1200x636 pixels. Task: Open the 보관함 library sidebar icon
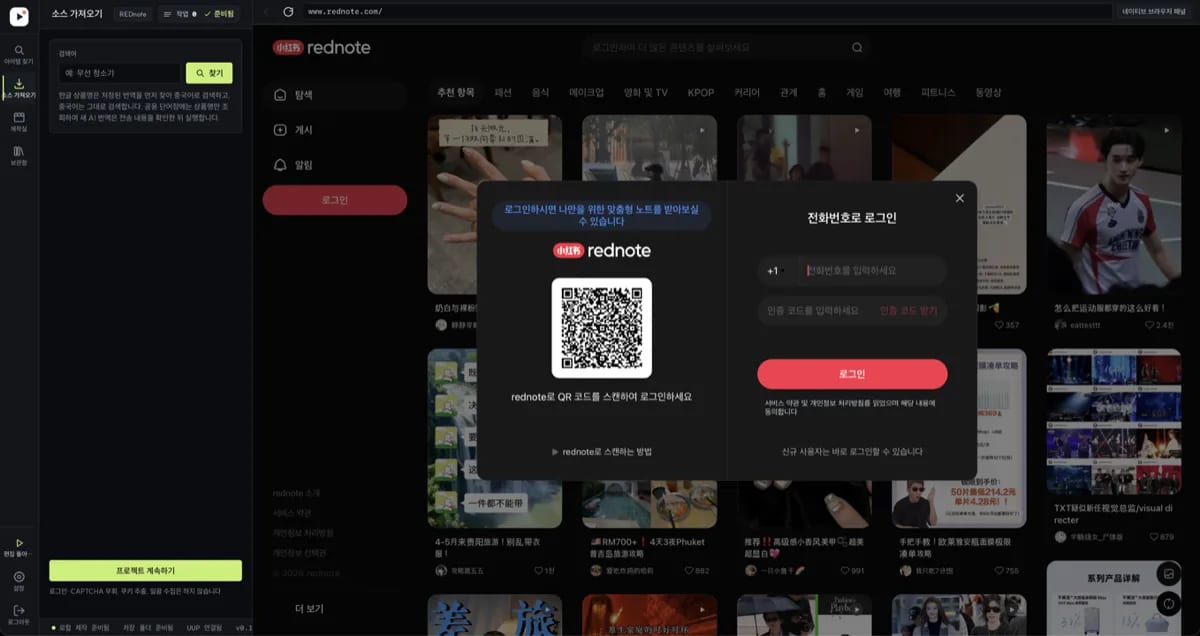tap(19, 155)
